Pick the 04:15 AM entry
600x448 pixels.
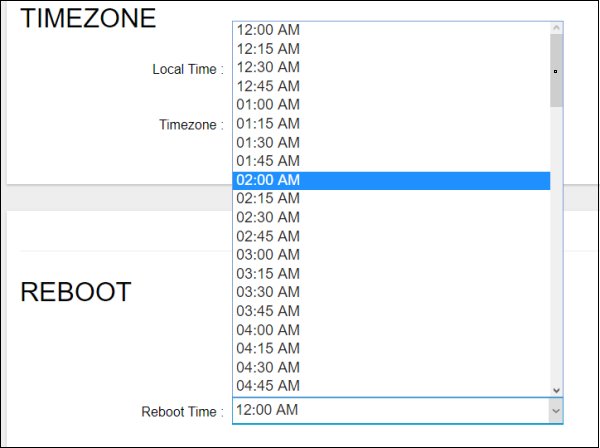tap(391, 349)
